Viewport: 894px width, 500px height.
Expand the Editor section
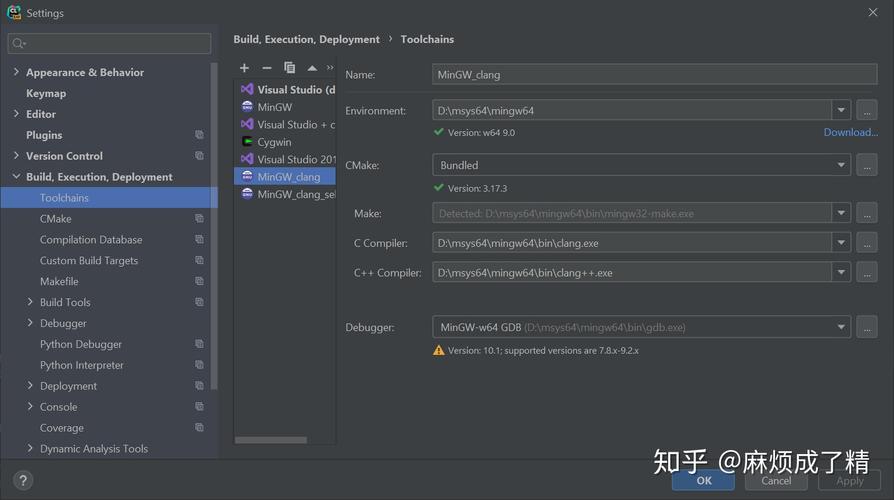(16, 114)
